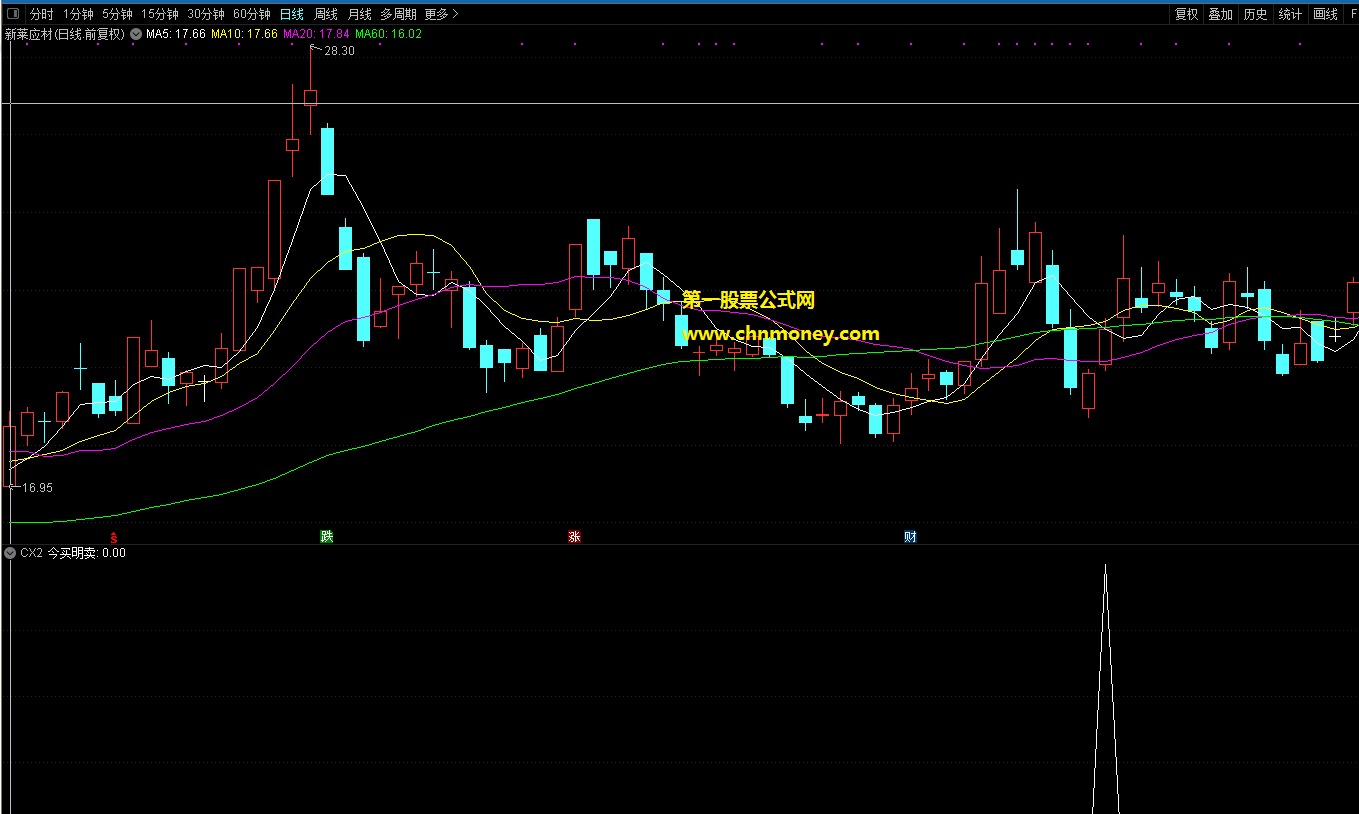Open the 更多 periods menu
Viewport: 1359px width, 814px height.
[441, 14]
